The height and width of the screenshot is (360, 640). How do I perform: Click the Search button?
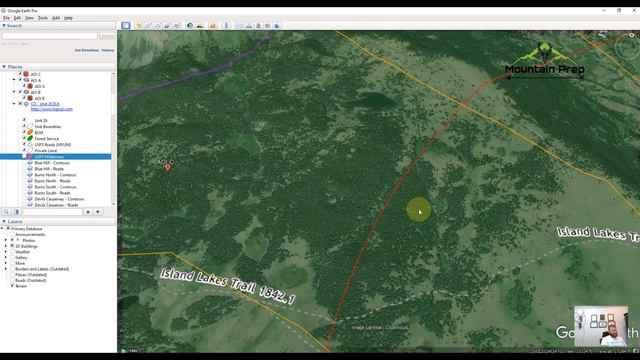point(107,36)
